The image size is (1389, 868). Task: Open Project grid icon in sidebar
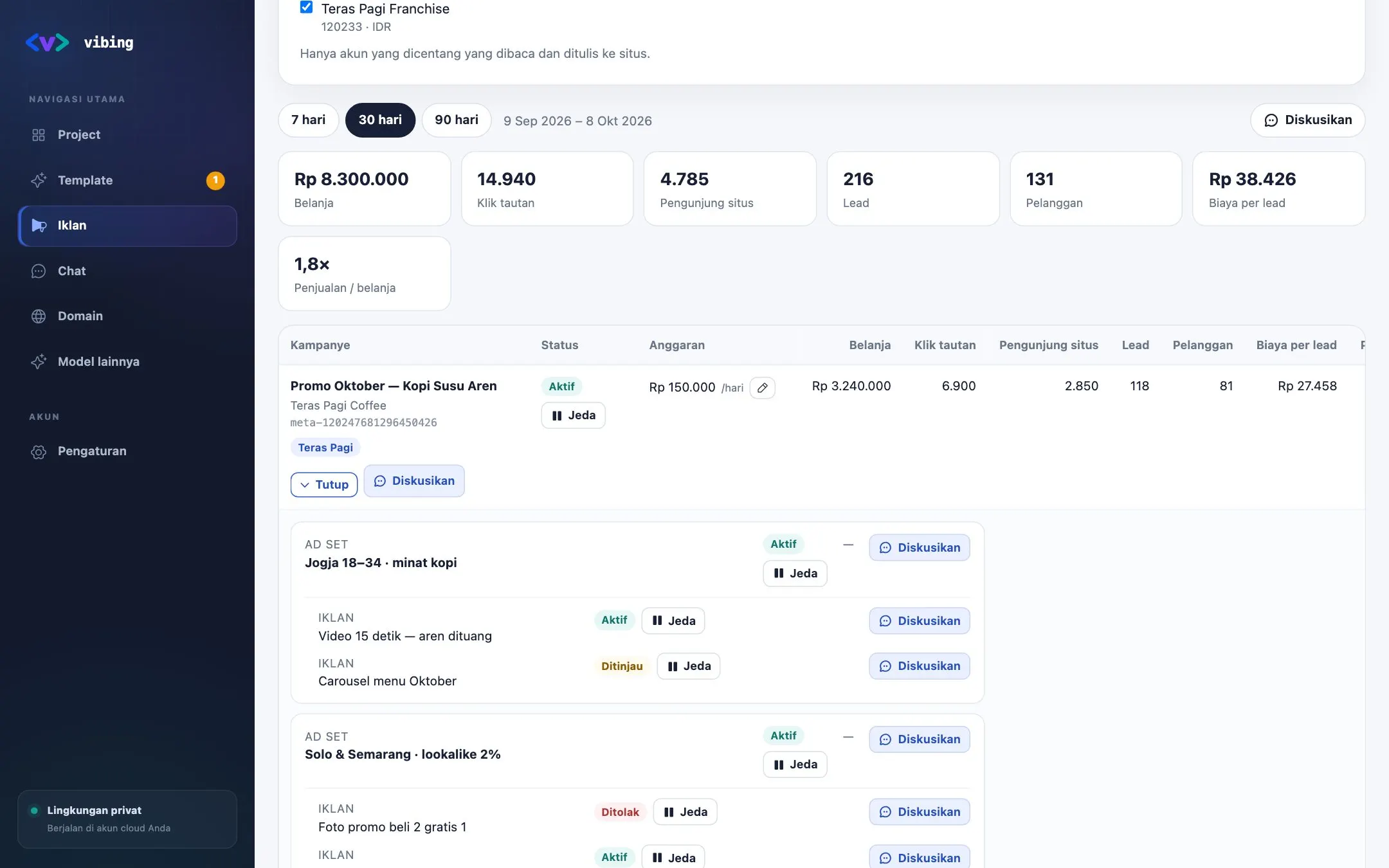click(x=39, y=135)
